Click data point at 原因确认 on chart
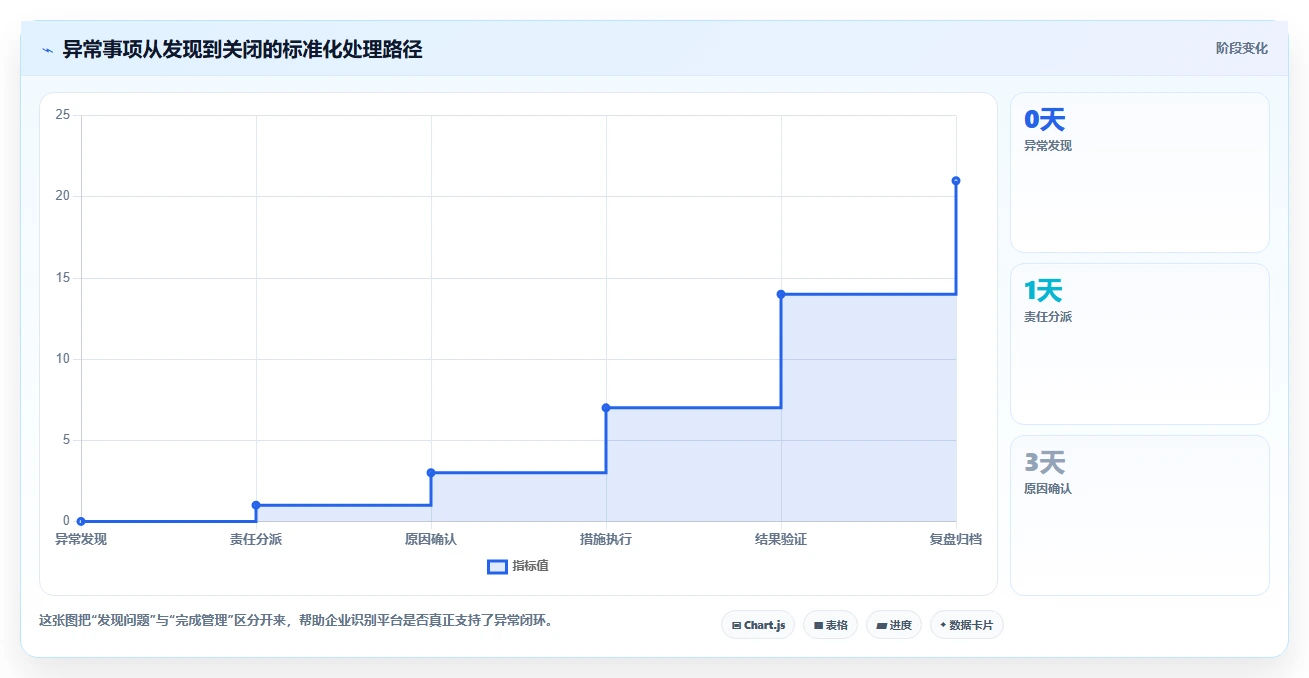 pyautogui.click(x=431, y=472)
